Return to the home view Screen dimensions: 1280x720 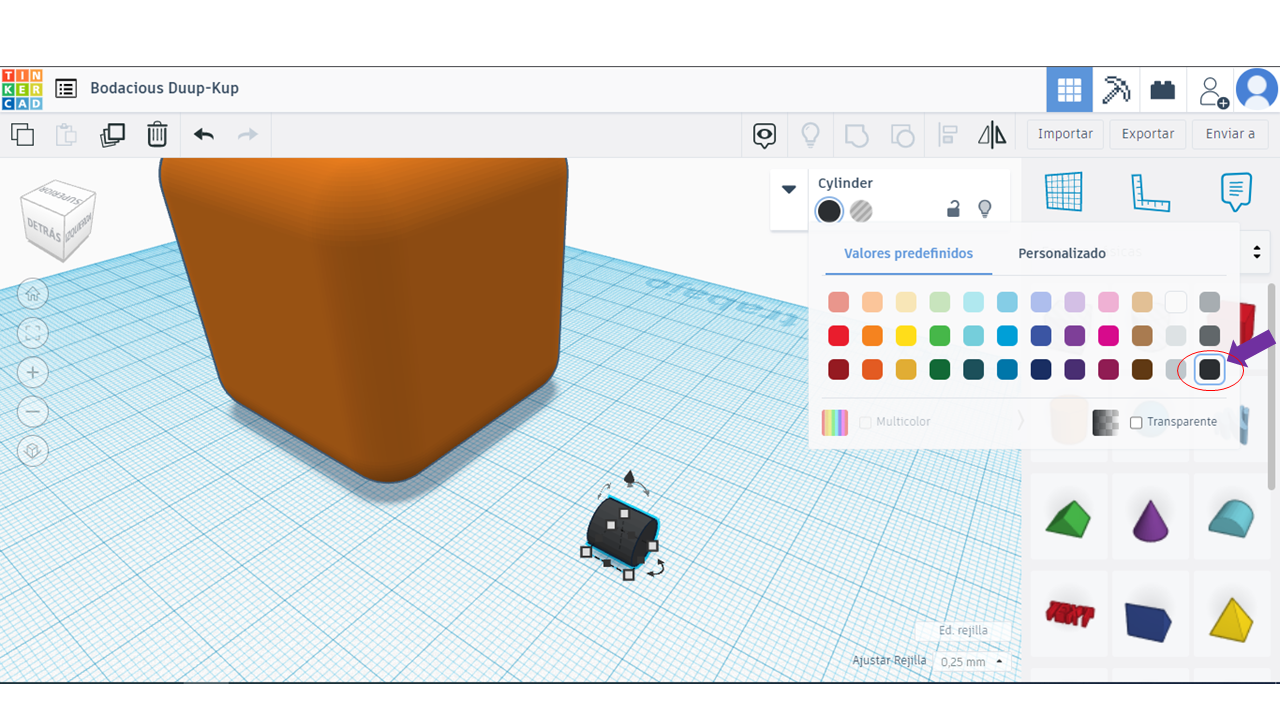[32, 294]
